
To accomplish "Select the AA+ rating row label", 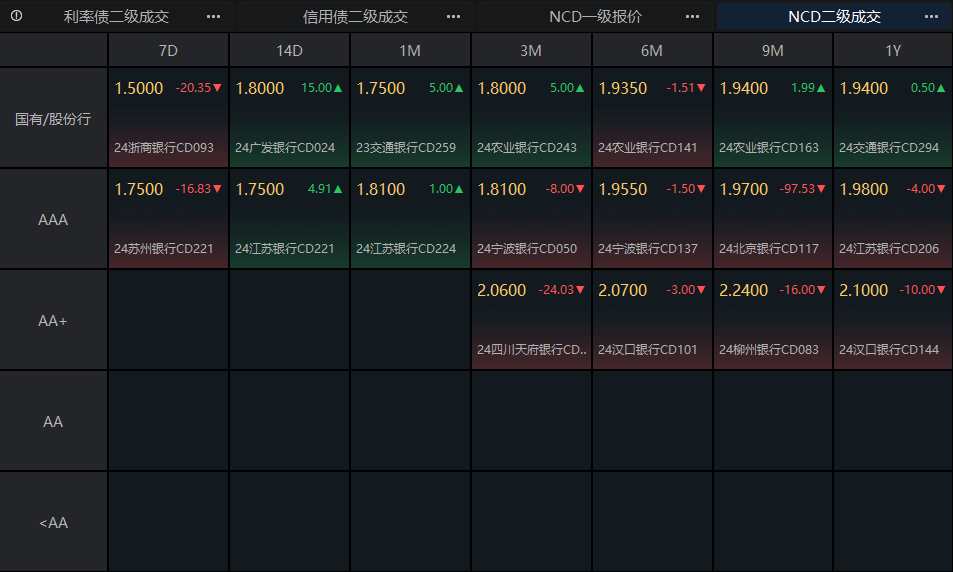I will click(53, 320).
